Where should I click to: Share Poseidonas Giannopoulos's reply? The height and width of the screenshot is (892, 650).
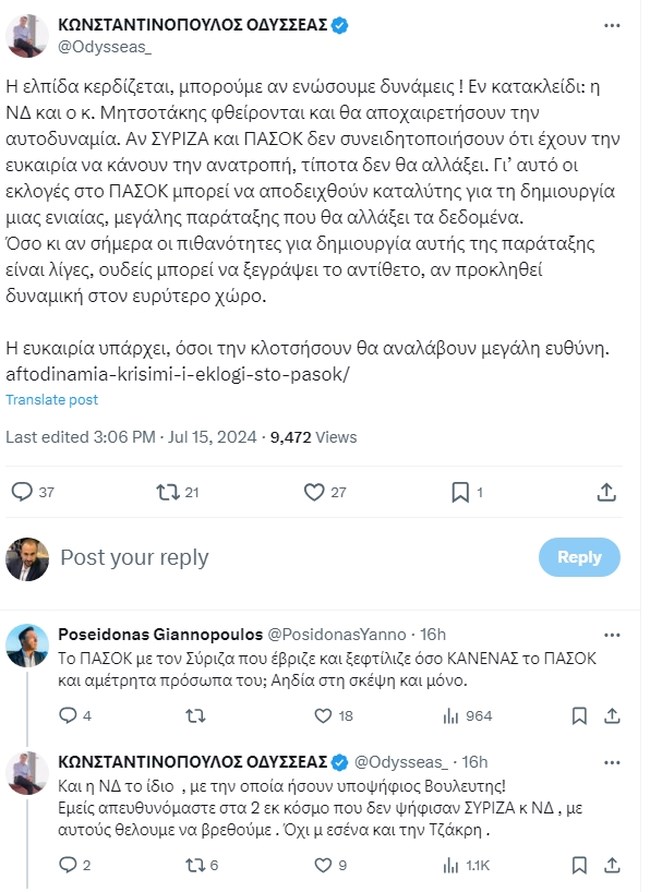(611, 715)
